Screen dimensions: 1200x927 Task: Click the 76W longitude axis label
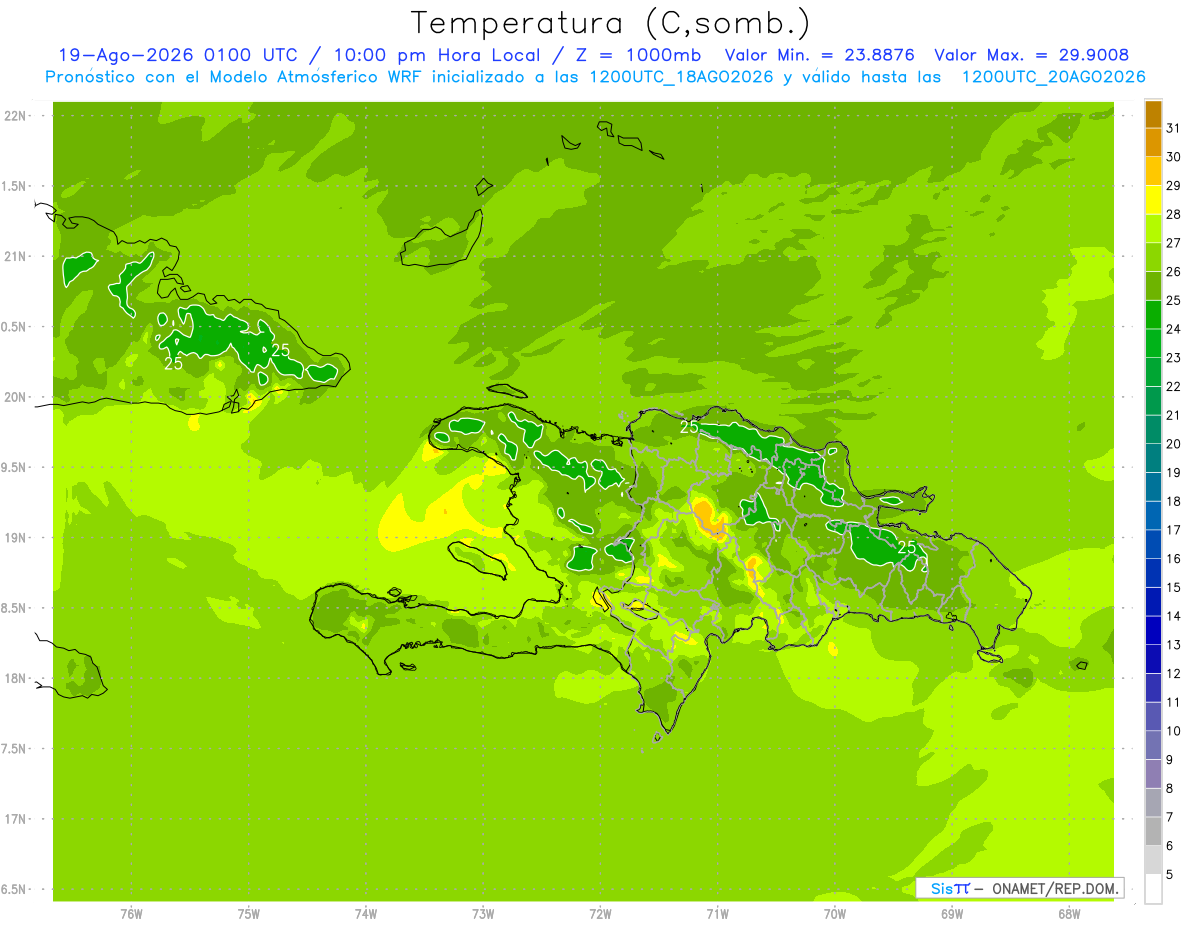(131, 914)
